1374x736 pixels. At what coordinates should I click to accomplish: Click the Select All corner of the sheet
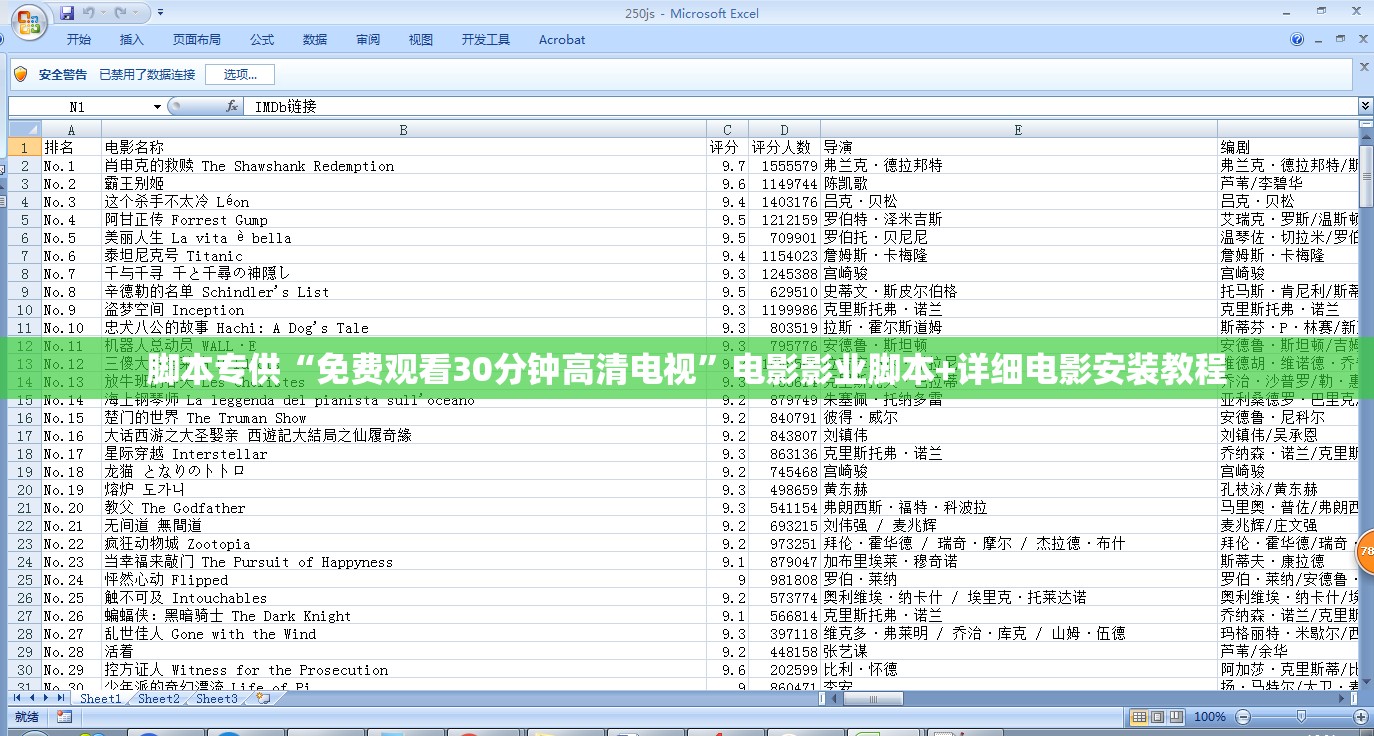click(x=24, y=129)
